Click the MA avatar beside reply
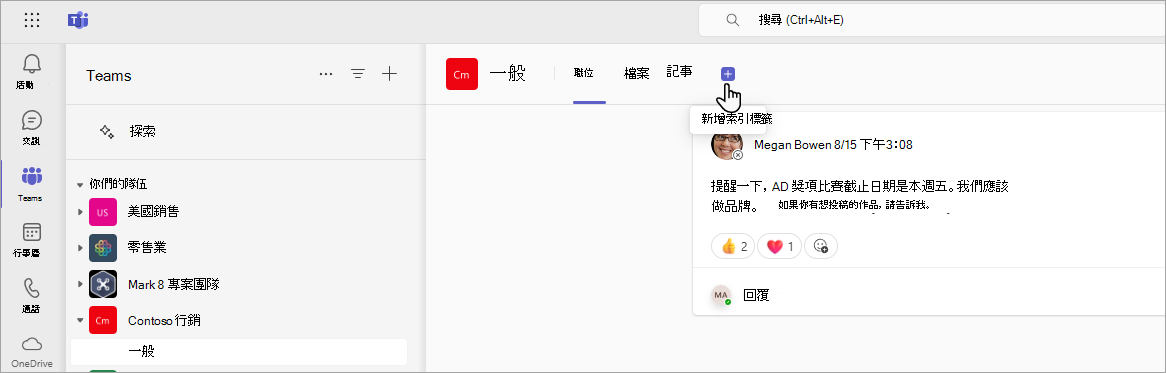The height and width of the screenshot is (373, 1166). (x=721, y=295)
